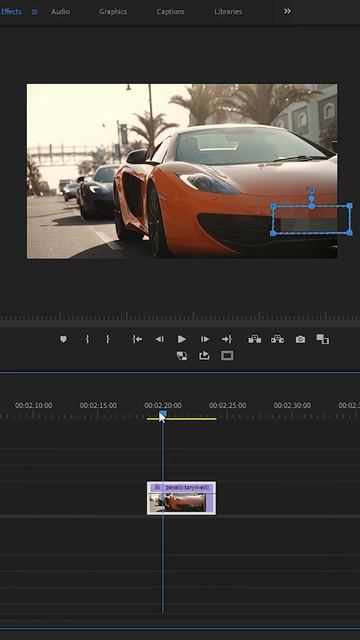Click the bottom-left corner handle of selection box
This screenshot has height=640, width=360.
[273, 233]
